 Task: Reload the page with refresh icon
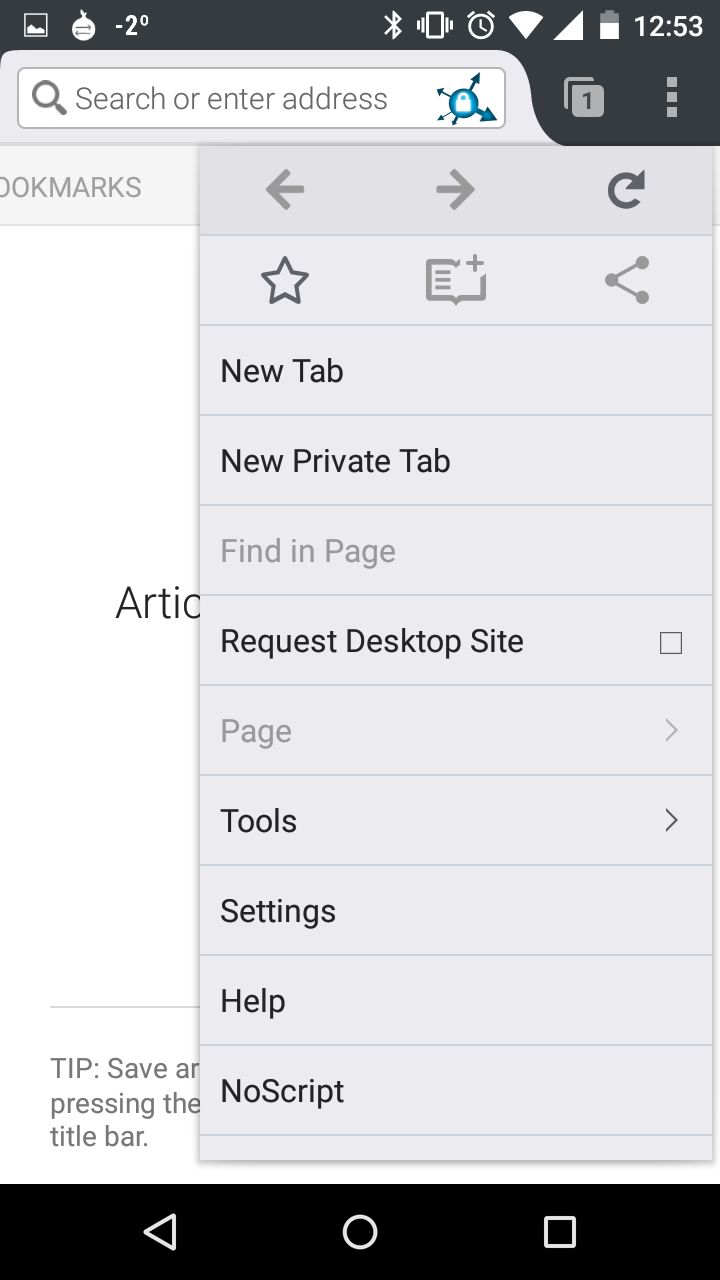[x=627, y=189]
